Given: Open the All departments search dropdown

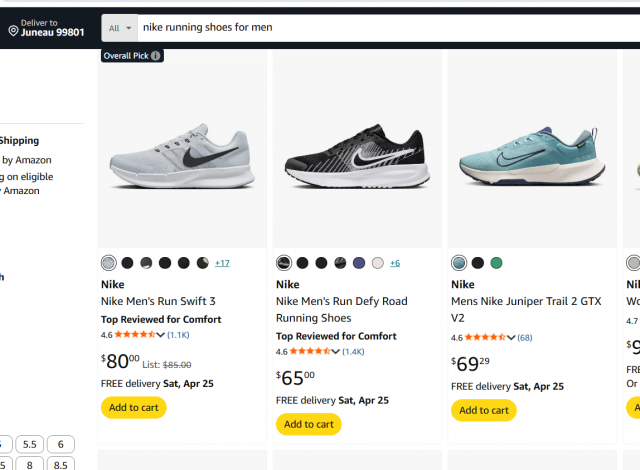Looking at the screenshot, I should pyautogui.click(x=119, y=28).
